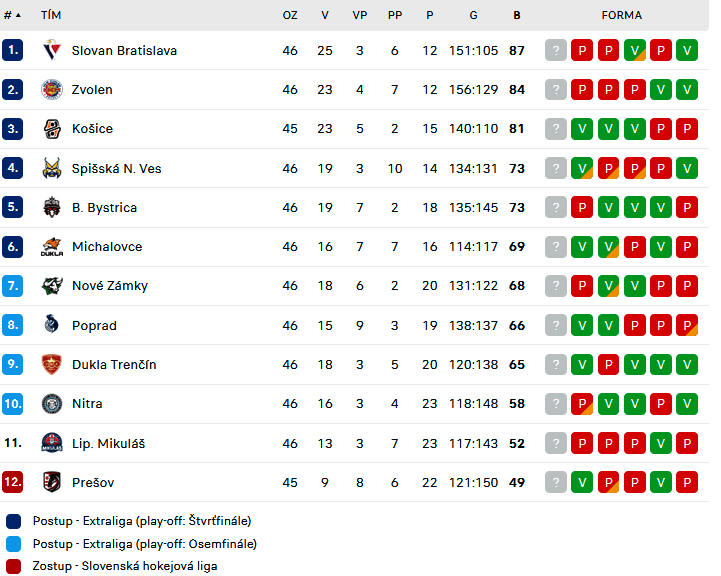Sort standings by the B points column
The image size is (721, 576).
point(517,15)
